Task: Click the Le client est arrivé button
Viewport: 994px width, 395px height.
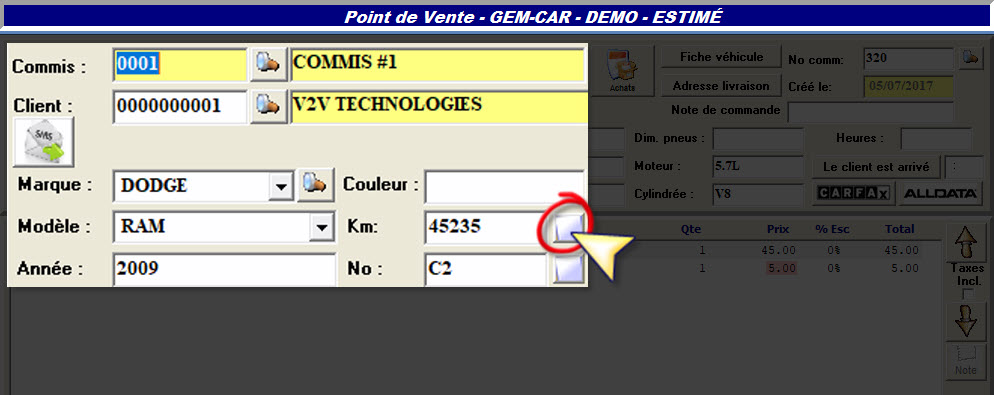Action: [877, 167]
